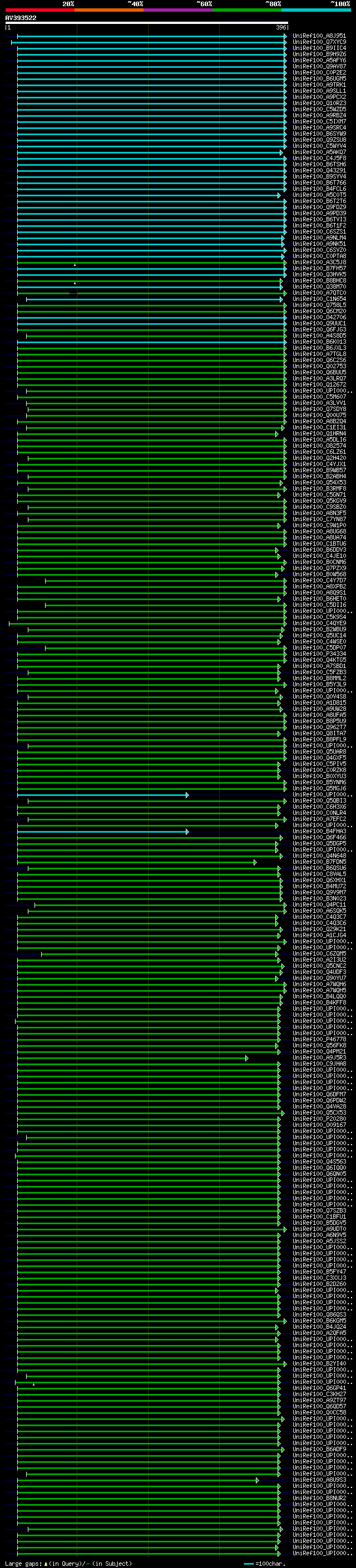This screenshot has height=1568, width=356.
Task: Click the red 20% identity legend bar
Action: 39,10
